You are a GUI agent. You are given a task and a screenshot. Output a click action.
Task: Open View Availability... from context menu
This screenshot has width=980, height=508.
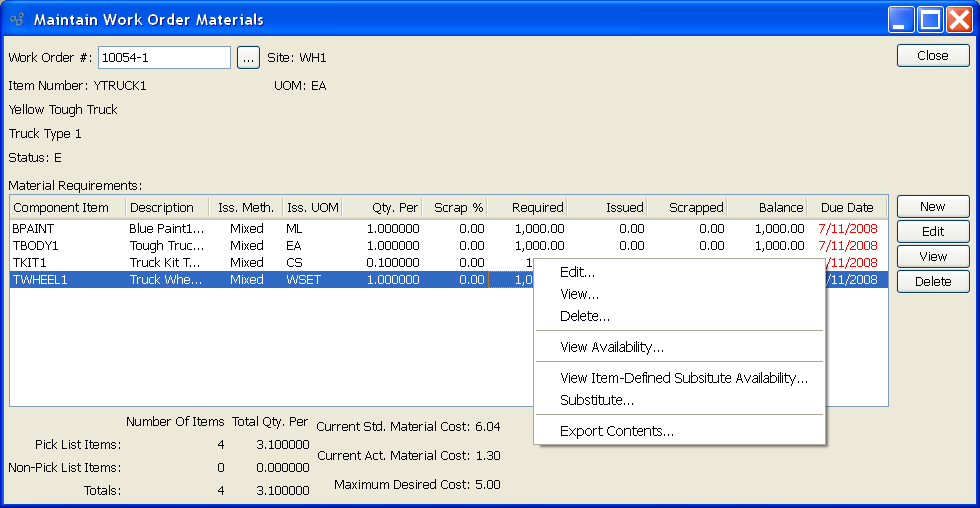612,347
